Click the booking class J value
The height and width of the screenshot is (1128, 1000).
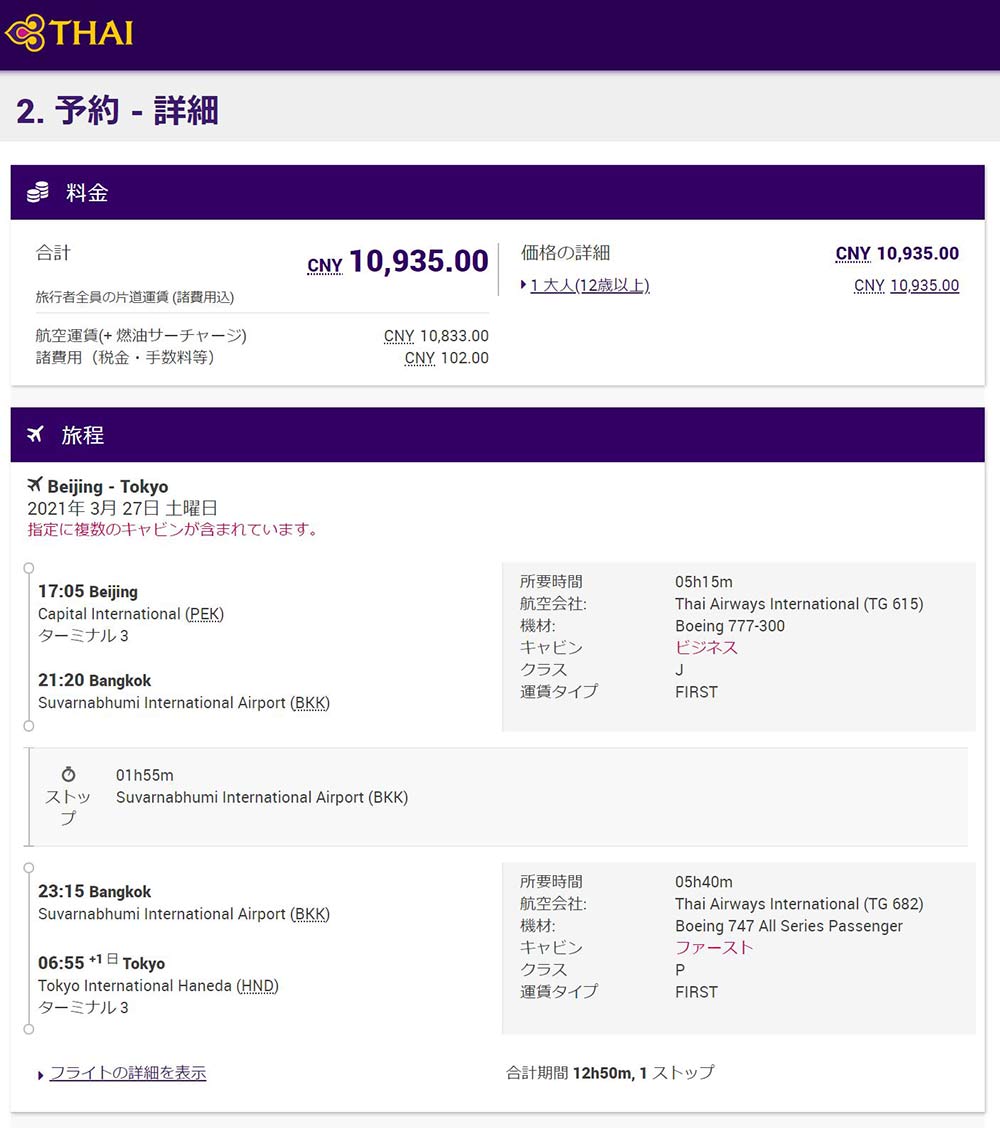[x=679, y=670]
